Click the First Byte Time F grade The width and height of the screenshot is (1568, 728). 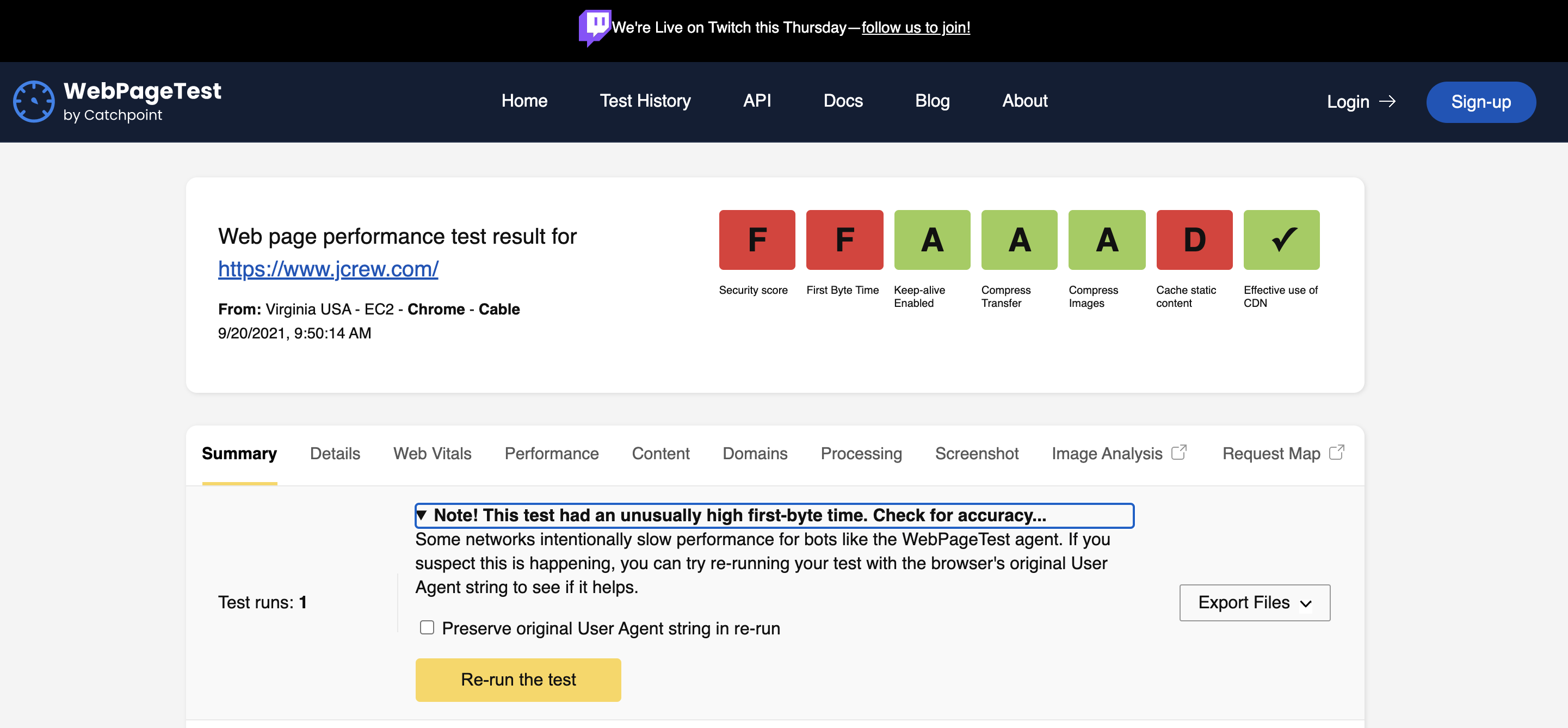coord(844,240)
